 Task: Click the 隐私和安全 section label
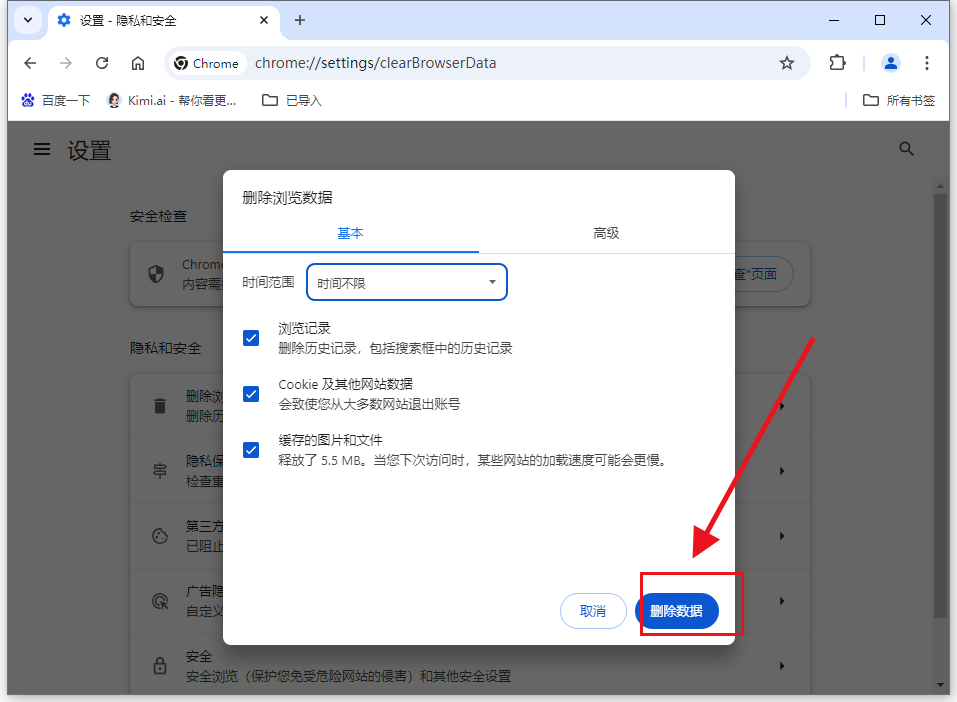(x=165, y=348)
